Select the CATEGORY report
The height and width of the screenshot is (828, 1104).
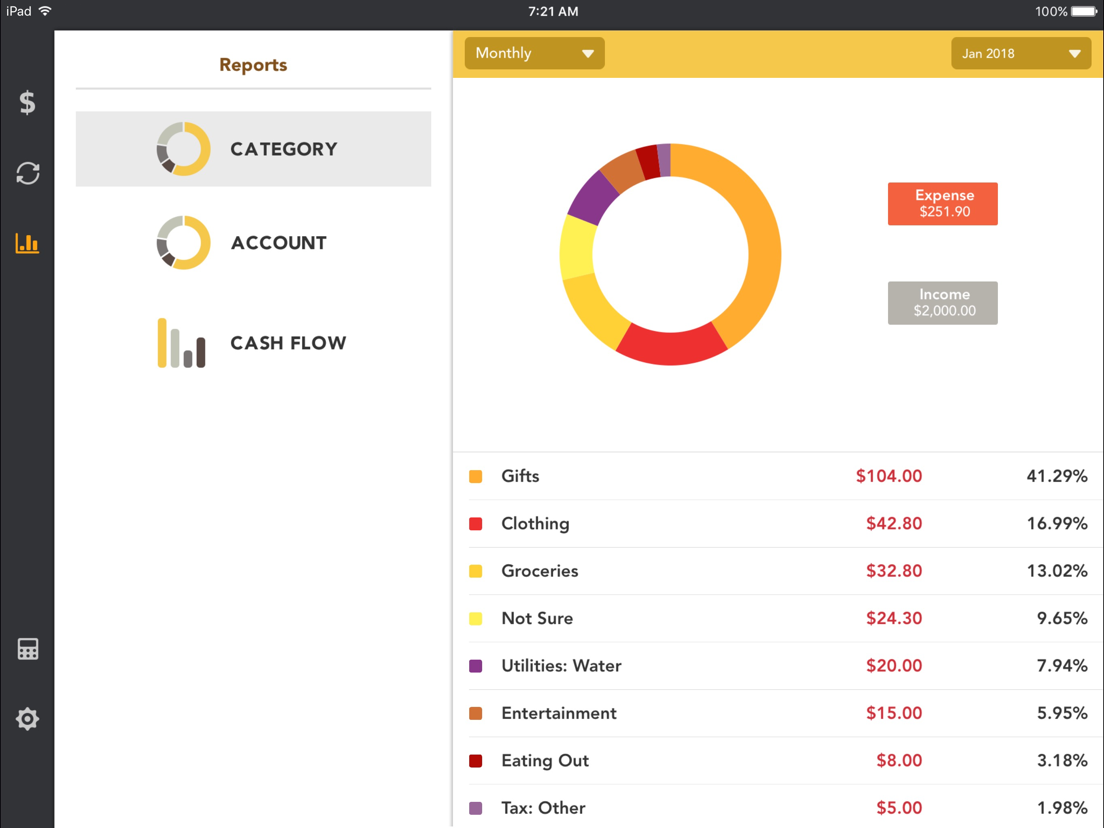253,149
